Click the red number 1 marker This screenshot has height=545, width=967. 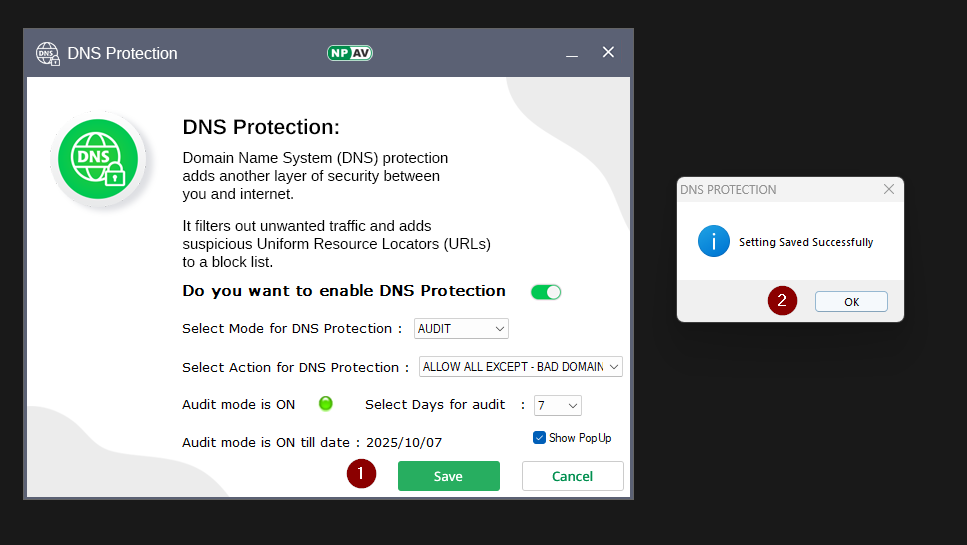pos(361,475)
